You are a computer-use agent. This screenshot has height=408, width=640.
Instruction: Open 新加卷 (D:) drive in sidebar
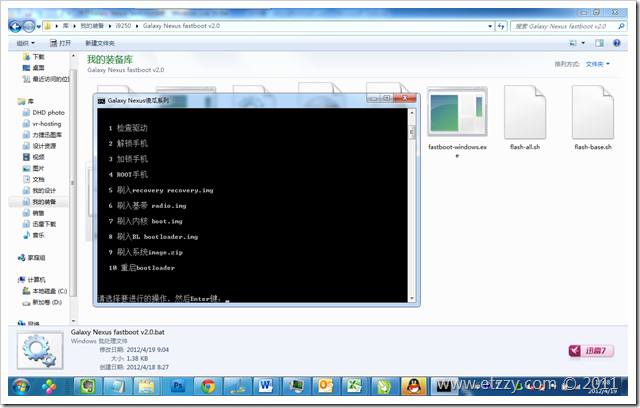(42, 302)
